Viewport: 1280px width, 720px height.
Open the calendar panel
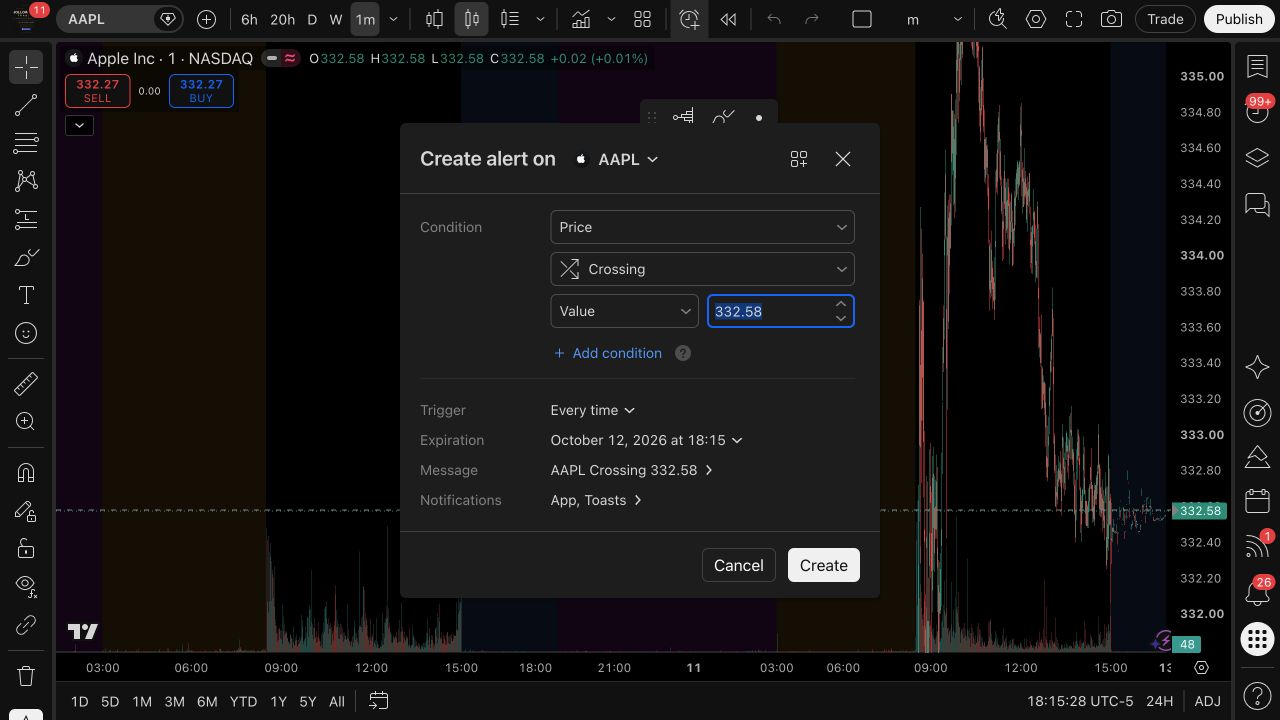click(1257, 501)
